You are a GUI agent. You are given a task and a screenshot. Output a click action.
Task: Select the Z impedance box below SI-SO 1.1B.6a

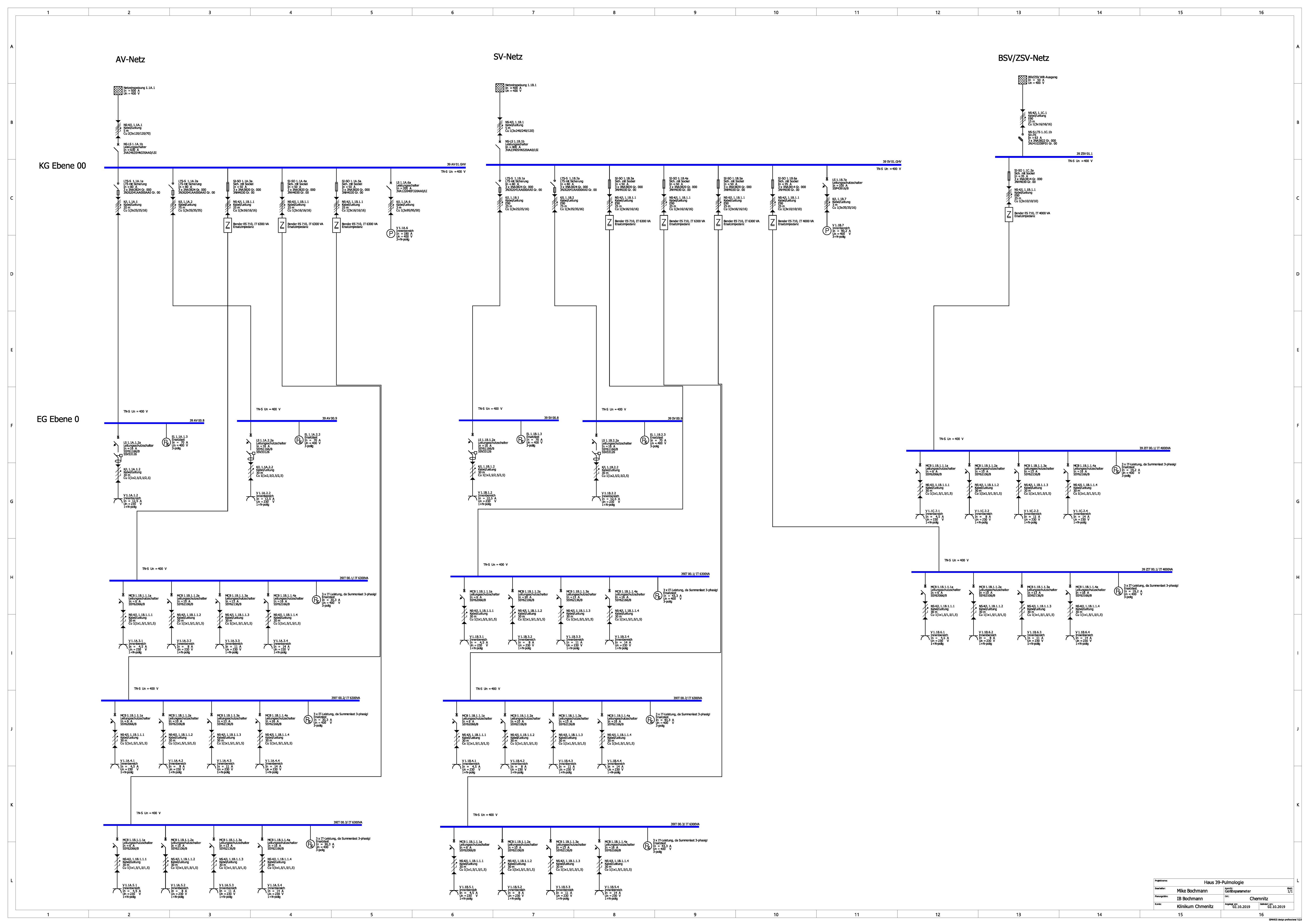click(773, 223)
